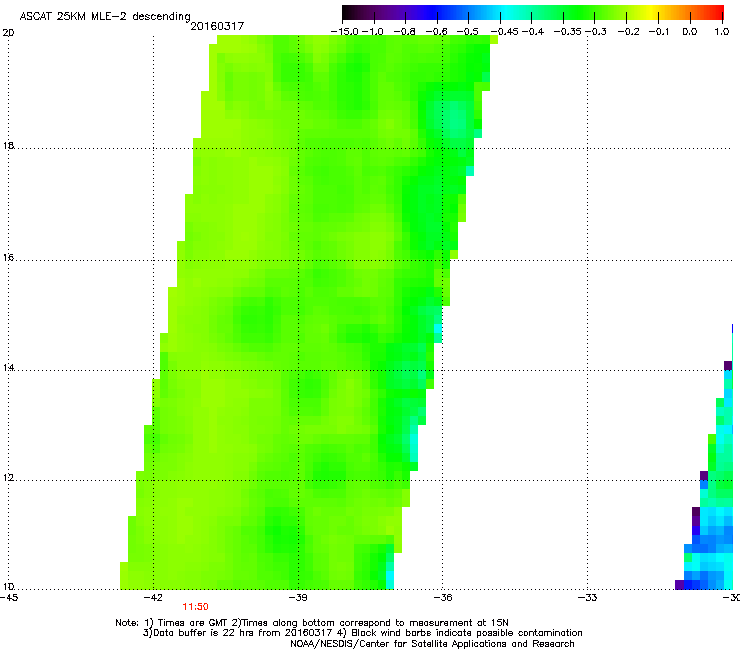The height and width of the screenshot is (650, 740).
Task: Click the latitude label 12
Action: tap(8, 477)
